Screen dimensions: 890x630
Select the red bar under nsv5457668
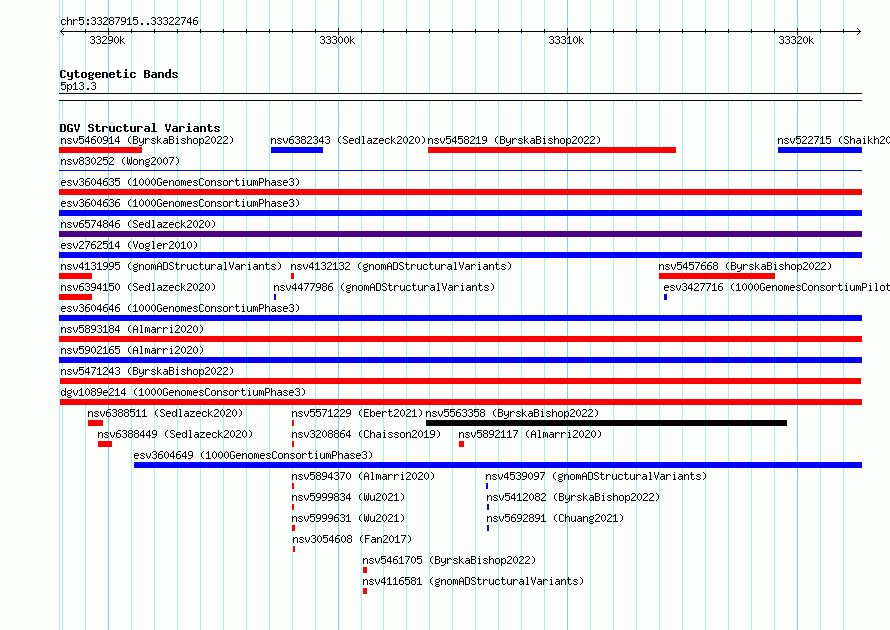pyautogui.click(x=717, y=276)
